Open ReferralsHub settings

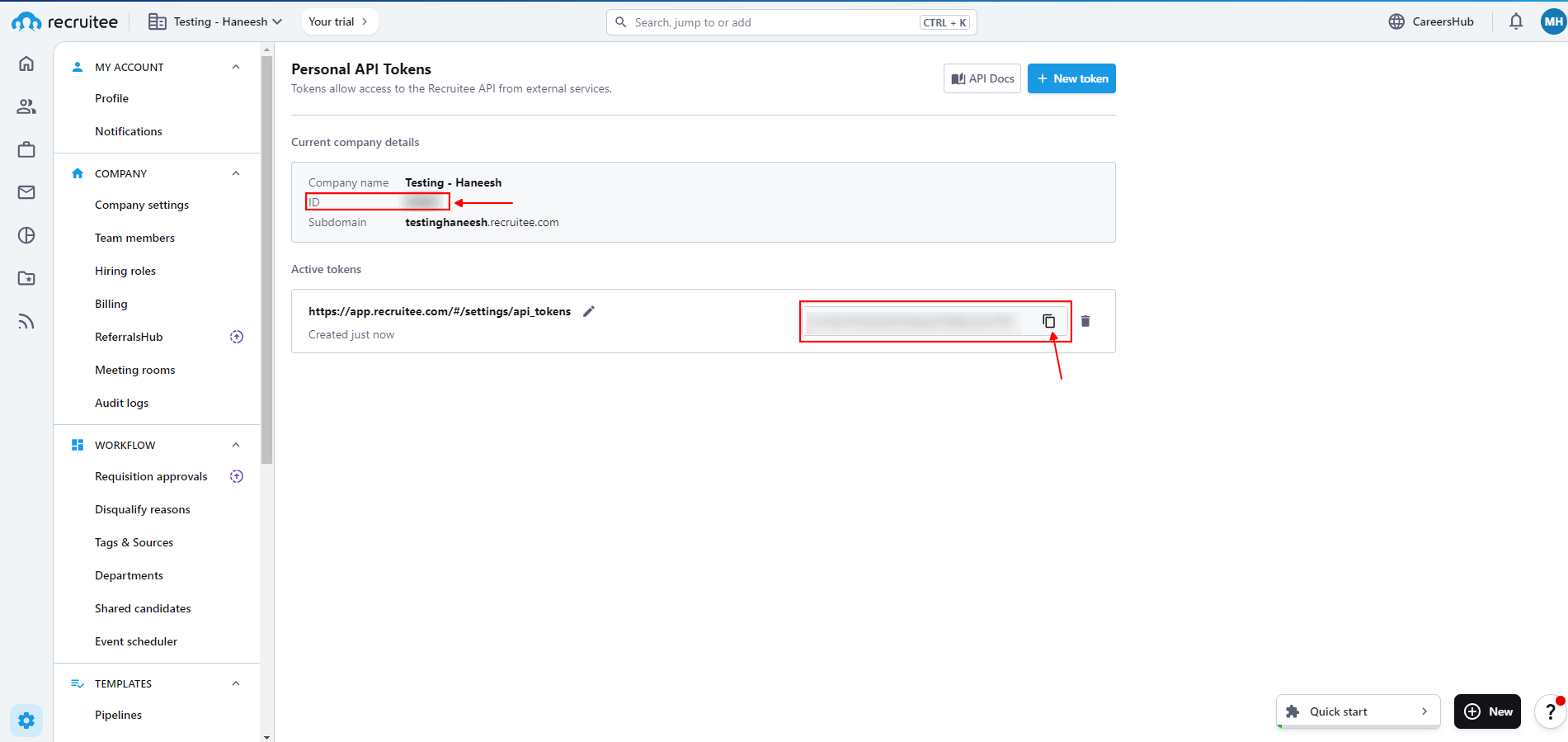[x=129, y=337]
